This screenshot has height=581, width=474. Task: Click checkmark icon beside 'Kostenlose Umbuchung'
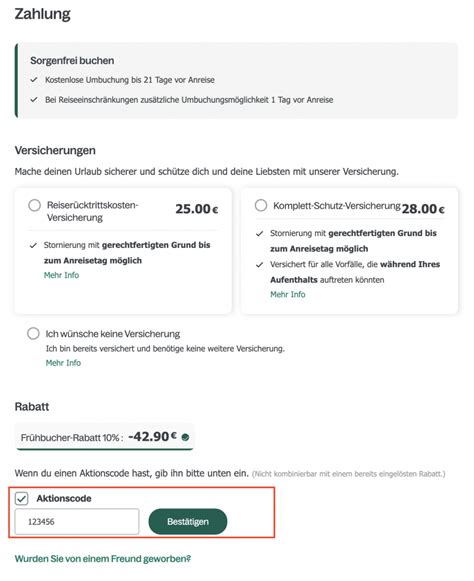(34, 80)
